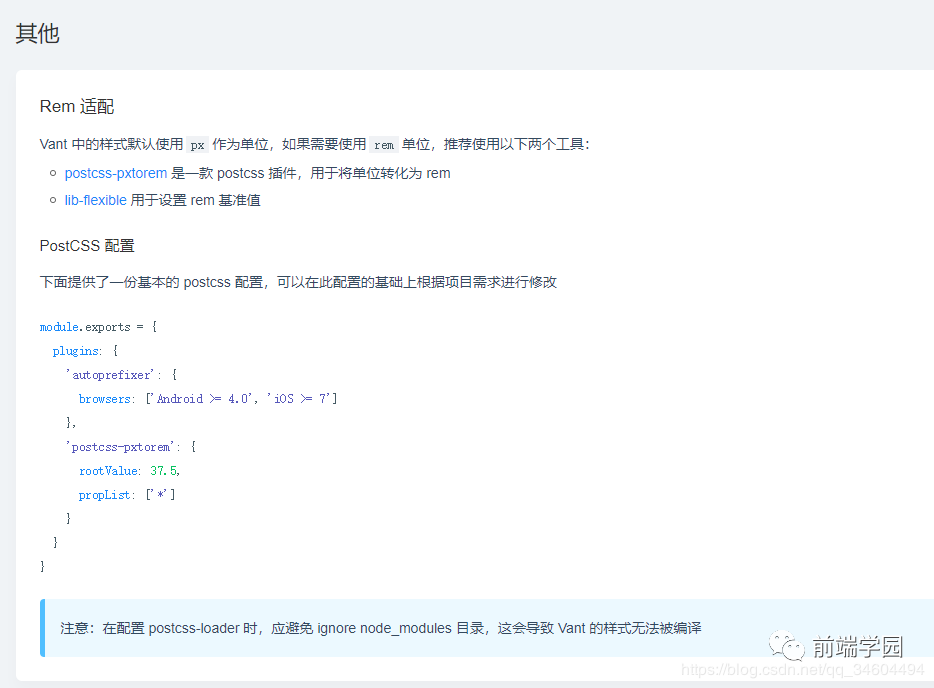Select the Rem 适配 heading
934x688 pixels.
[x=84, y=107]
